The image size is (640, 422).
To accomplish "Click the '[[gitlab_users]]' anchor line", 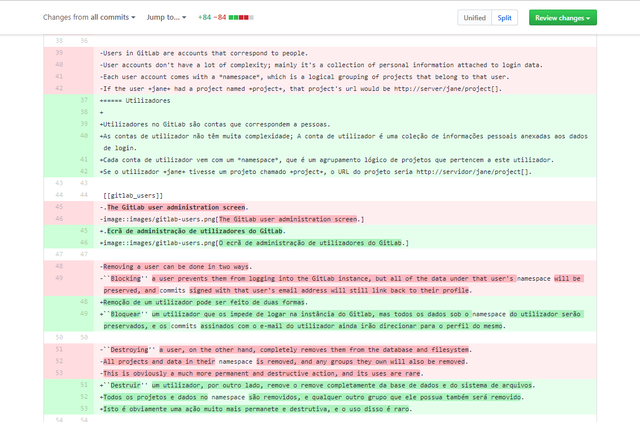I will 133,195.
